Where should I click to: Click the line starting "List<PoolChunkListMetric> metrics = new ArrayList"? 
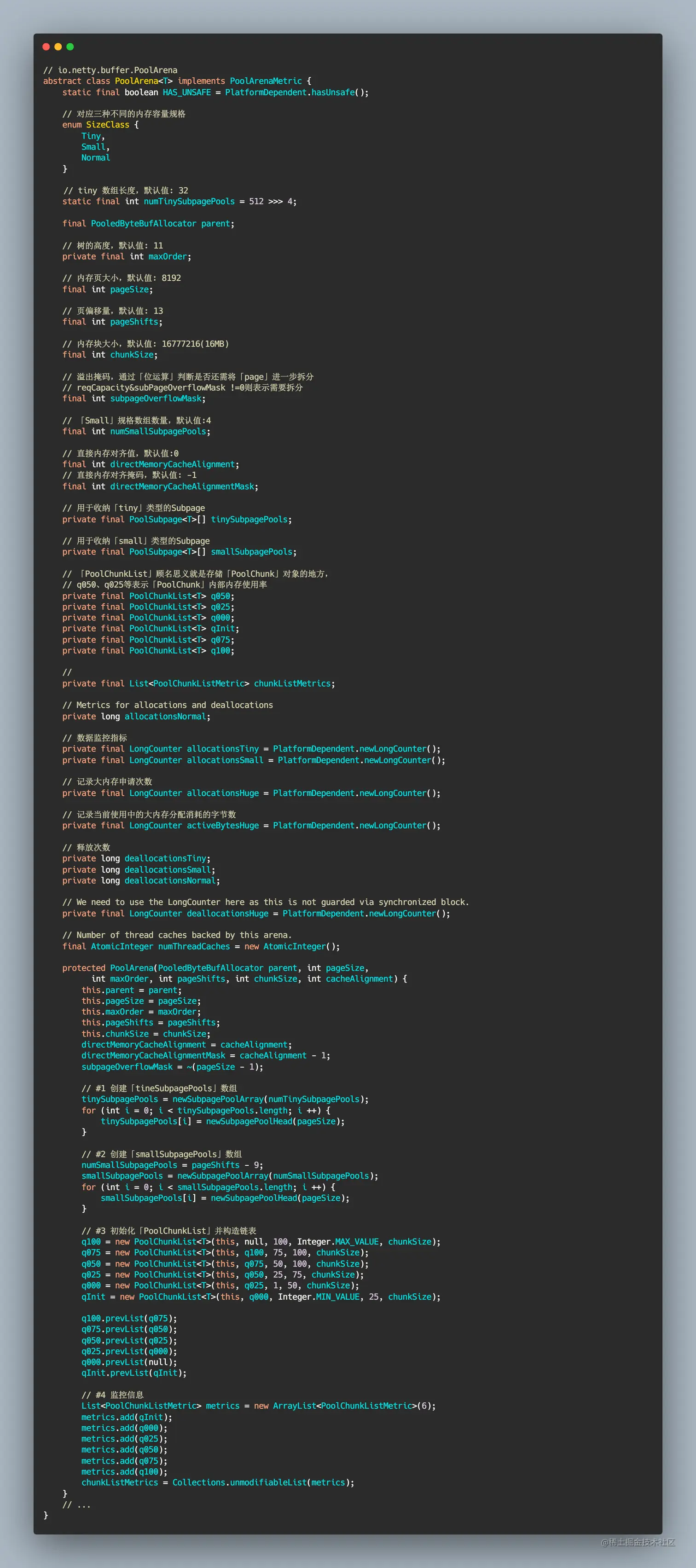point(259,1406)
